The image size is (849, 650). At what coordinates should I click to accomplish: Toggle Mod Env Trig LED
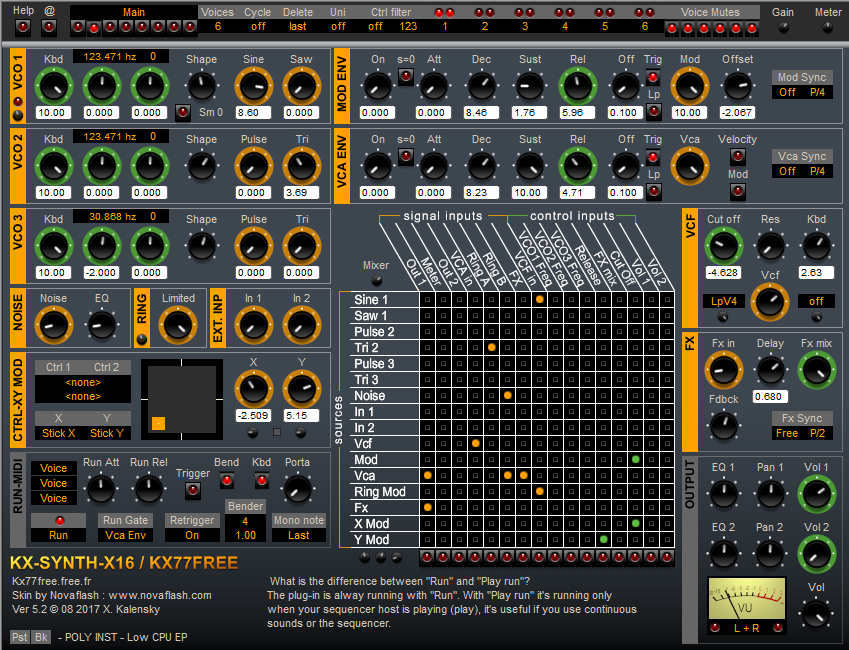tap(653, 77)
